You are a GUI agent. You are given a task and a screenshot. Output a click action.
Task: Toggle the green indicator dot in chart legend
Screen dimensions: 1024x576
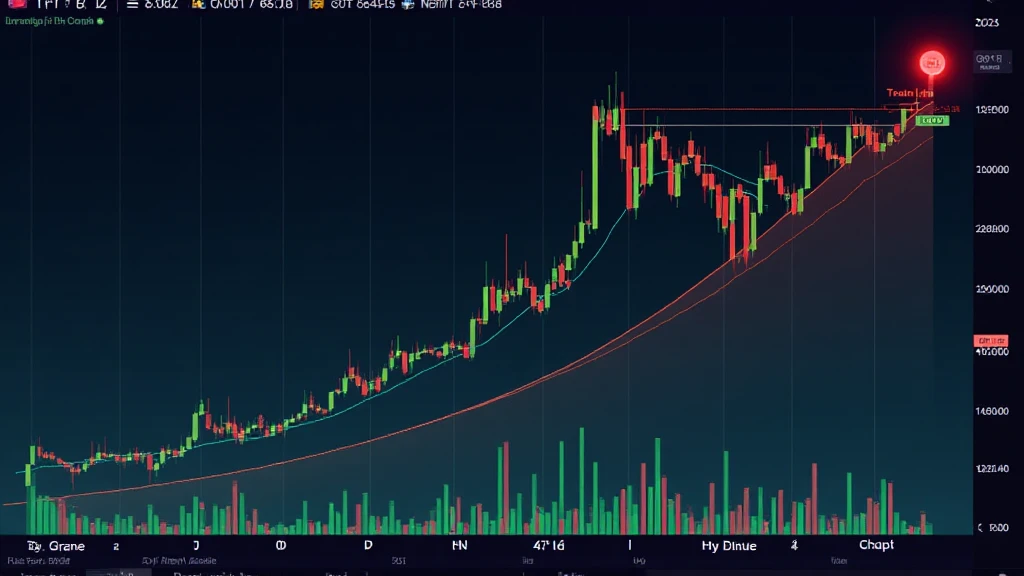tap(100, 19)
